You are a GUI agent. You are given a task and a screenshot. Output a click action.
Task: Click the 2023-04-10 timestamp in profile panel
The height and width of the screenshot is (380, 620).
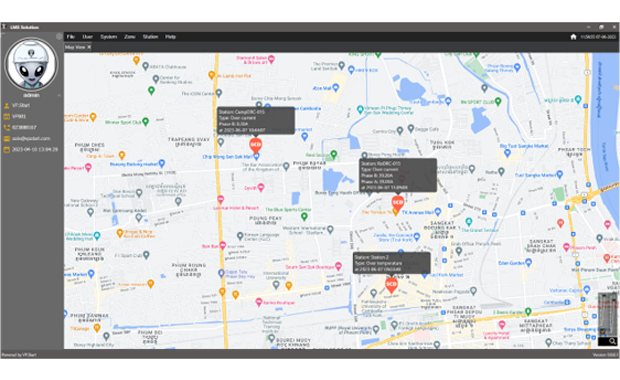coord(35,150)
